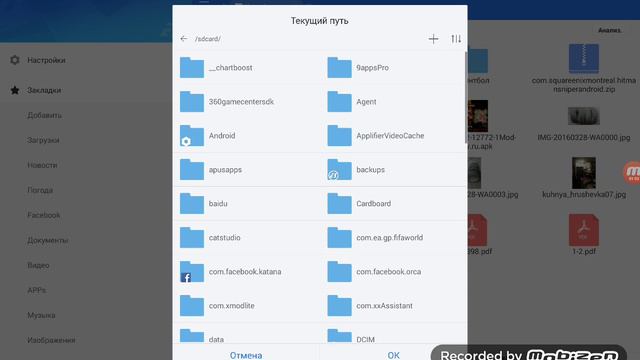Viewport: 640px width, 360px height.
Task: Click the Анализ button in background window
Action: [x=609, y=30]
